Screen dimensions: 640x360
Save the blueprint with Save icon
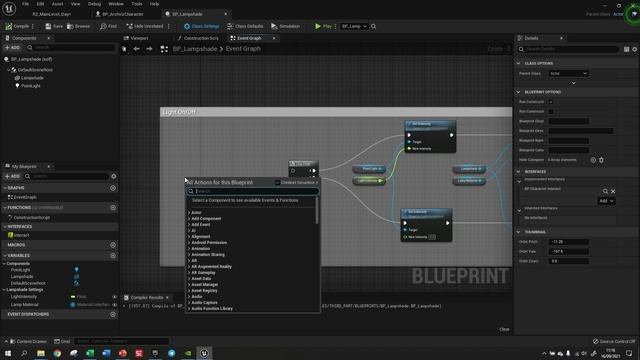[x=48, y=26]
